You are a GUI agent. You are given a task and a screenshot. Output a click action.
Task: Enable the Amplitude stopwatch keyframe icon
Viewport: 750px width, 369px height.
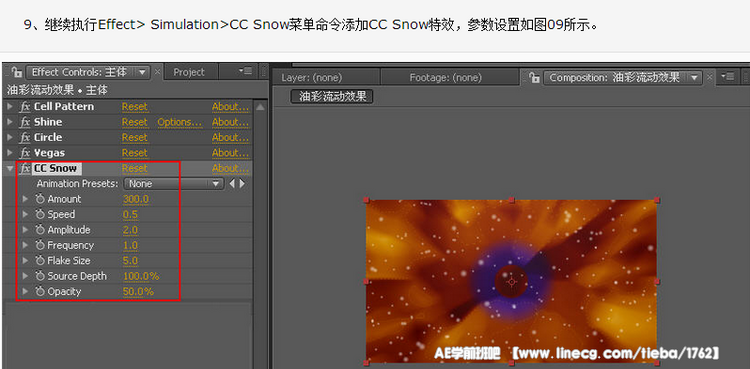[40, 230]
